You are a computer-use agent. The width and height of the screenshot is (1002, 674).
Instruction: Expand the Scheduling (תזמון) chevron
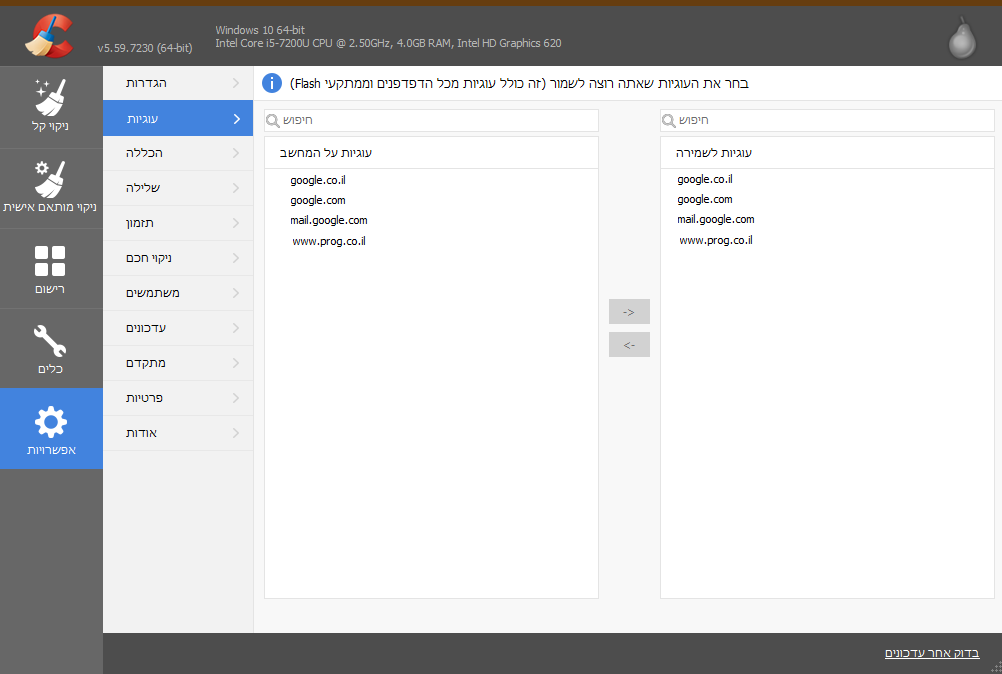click(236, 223)
